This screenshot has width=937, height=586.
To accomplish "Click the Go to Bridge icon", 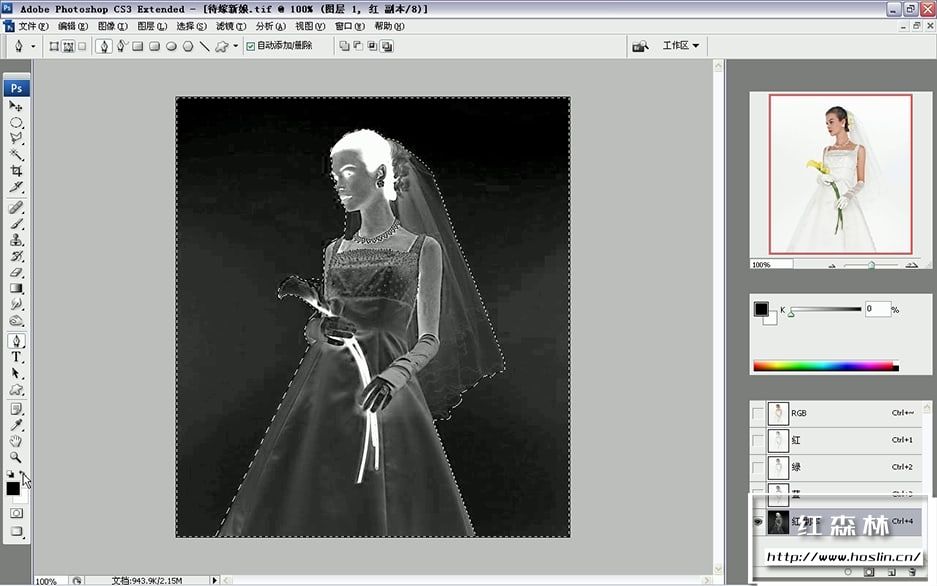I will pos(640,46).
